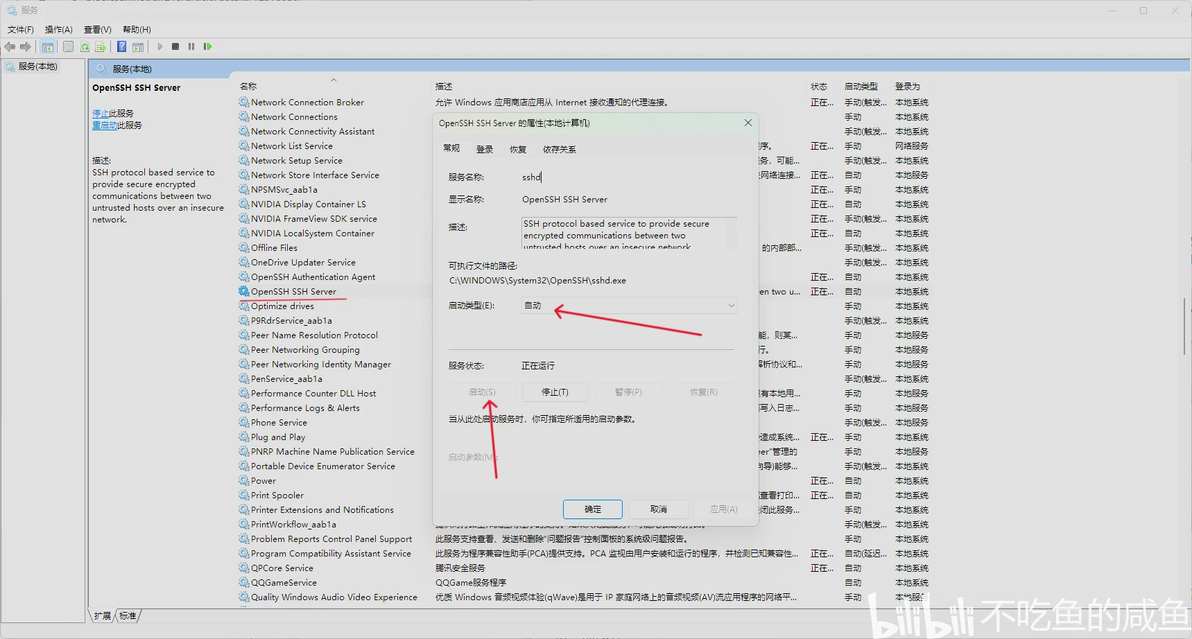This screenshot has height=639, width=1192.
Task: Click the sshd service name field
Action: coord(628,177)
